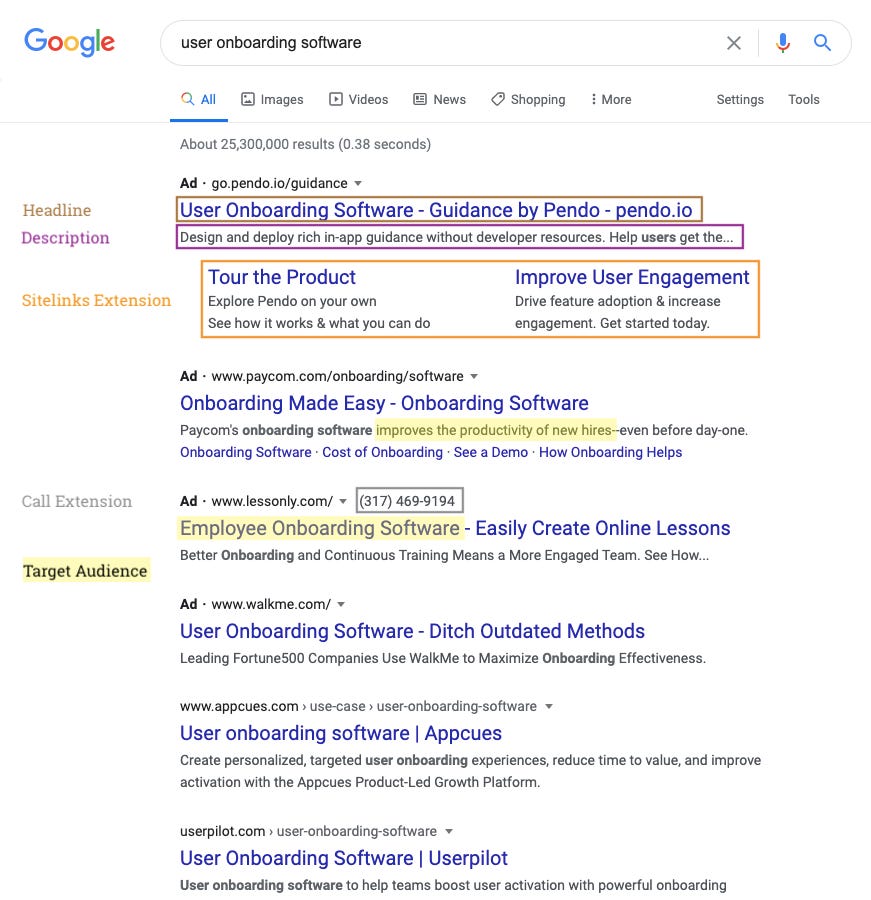
Task: Click the How Onboarding Helps link
Action: coord(610,452)
